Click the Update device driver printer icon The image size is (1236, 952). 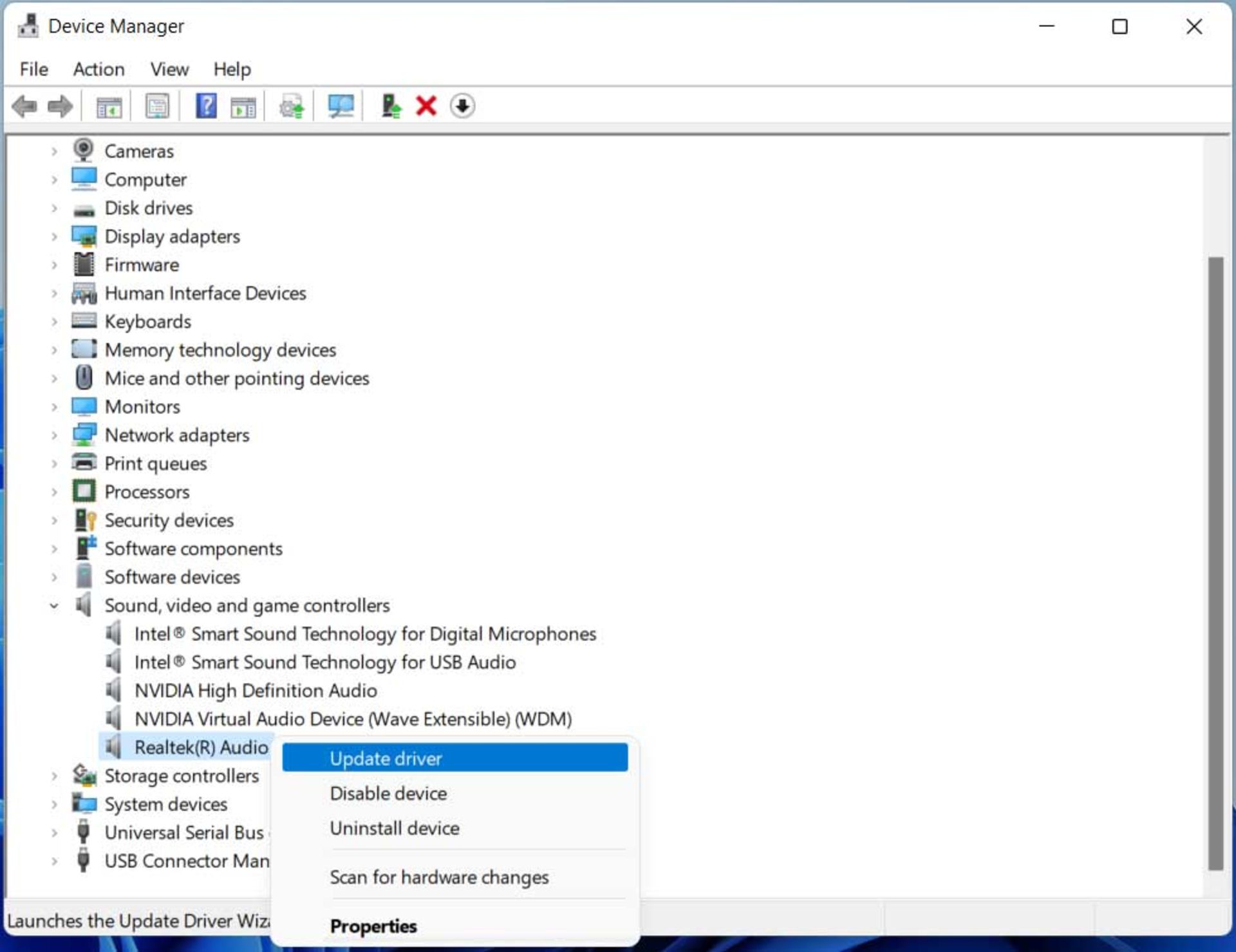(292, 106)
